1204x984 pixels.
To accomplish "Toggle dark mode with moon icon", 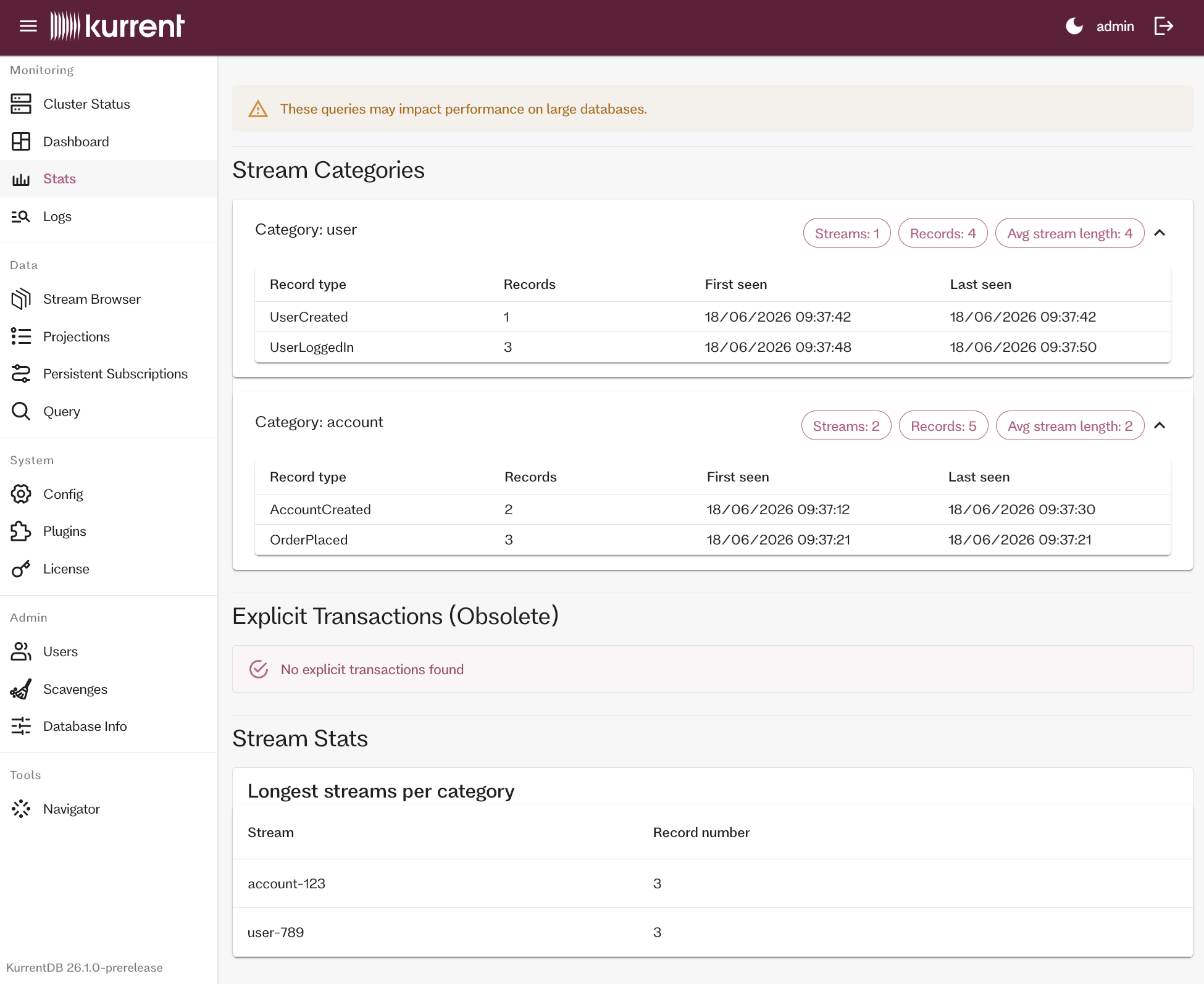I will [x=1074, y=26].
